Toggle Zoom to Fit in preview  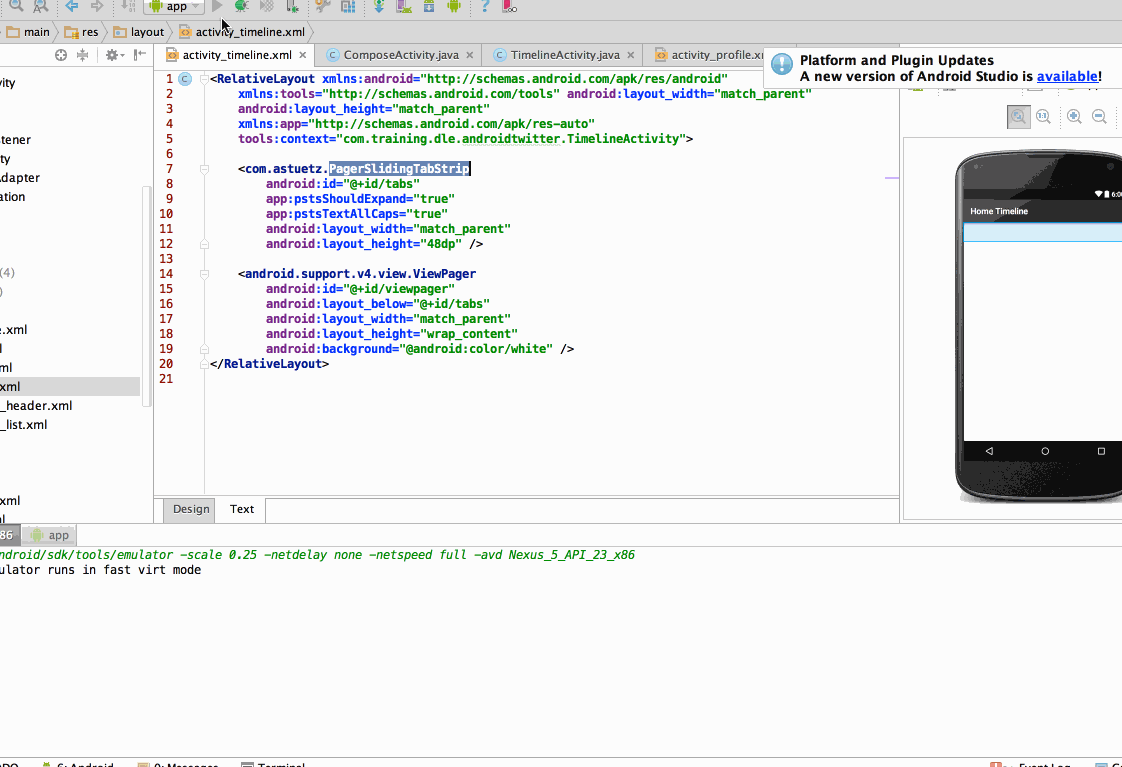point(1018,117)
